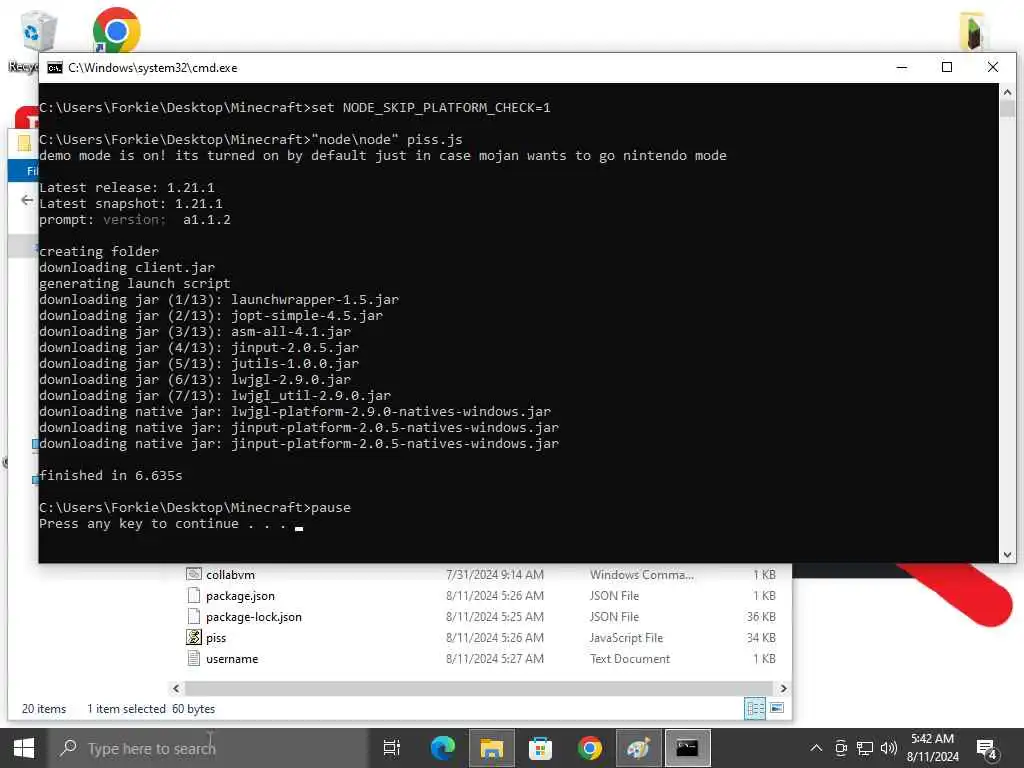The width and height of the screenshot is (1024, 768).
Task: Click the piss file name
Action: tap(216, 637)
